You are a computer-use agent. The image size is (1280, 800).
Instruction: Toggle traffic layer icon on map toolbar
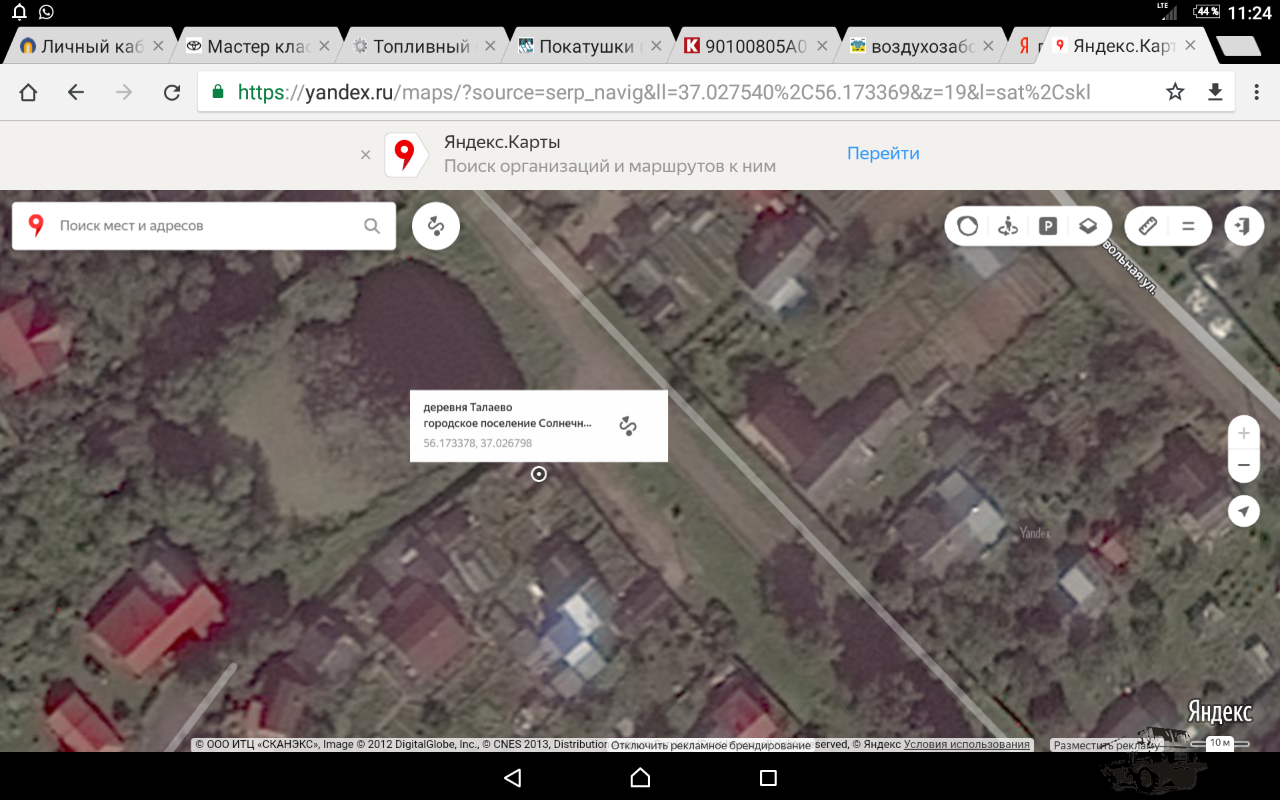[x=967, y=226]
